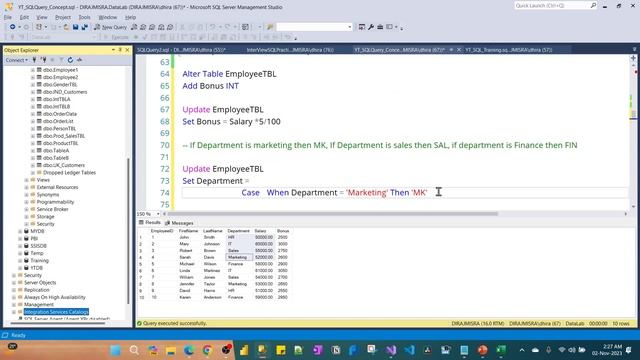Select Integration Services Catalogs node
The width and height of the screenshot is (640, 360).
(x=56, y=312)
